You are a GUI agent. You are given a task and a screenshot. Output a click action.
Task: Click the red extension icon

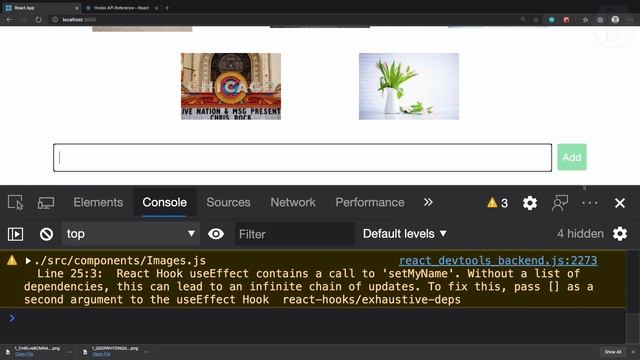coord(566,20)
